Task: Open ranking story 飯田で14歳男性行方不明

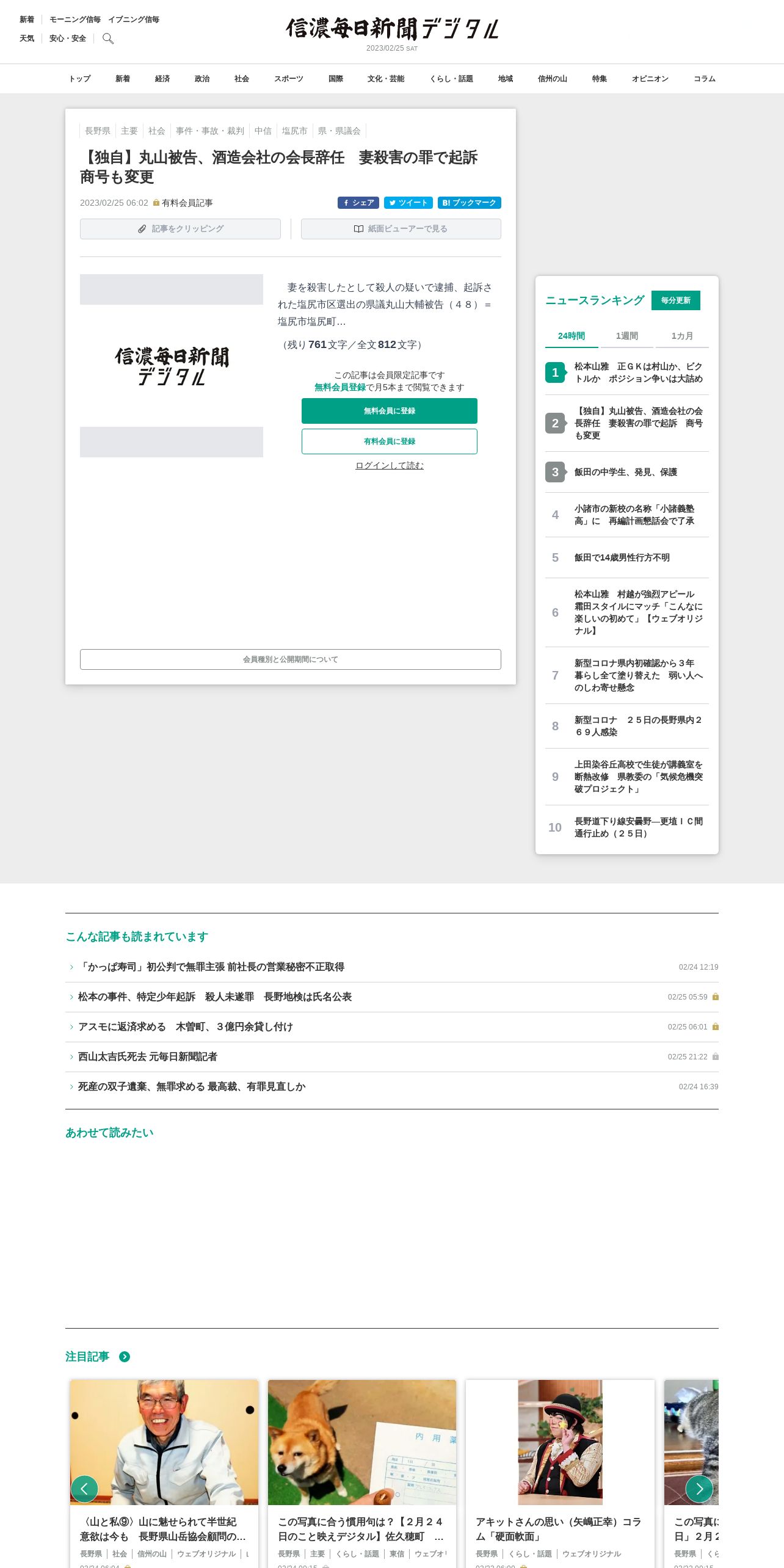Action: (622, 557)
